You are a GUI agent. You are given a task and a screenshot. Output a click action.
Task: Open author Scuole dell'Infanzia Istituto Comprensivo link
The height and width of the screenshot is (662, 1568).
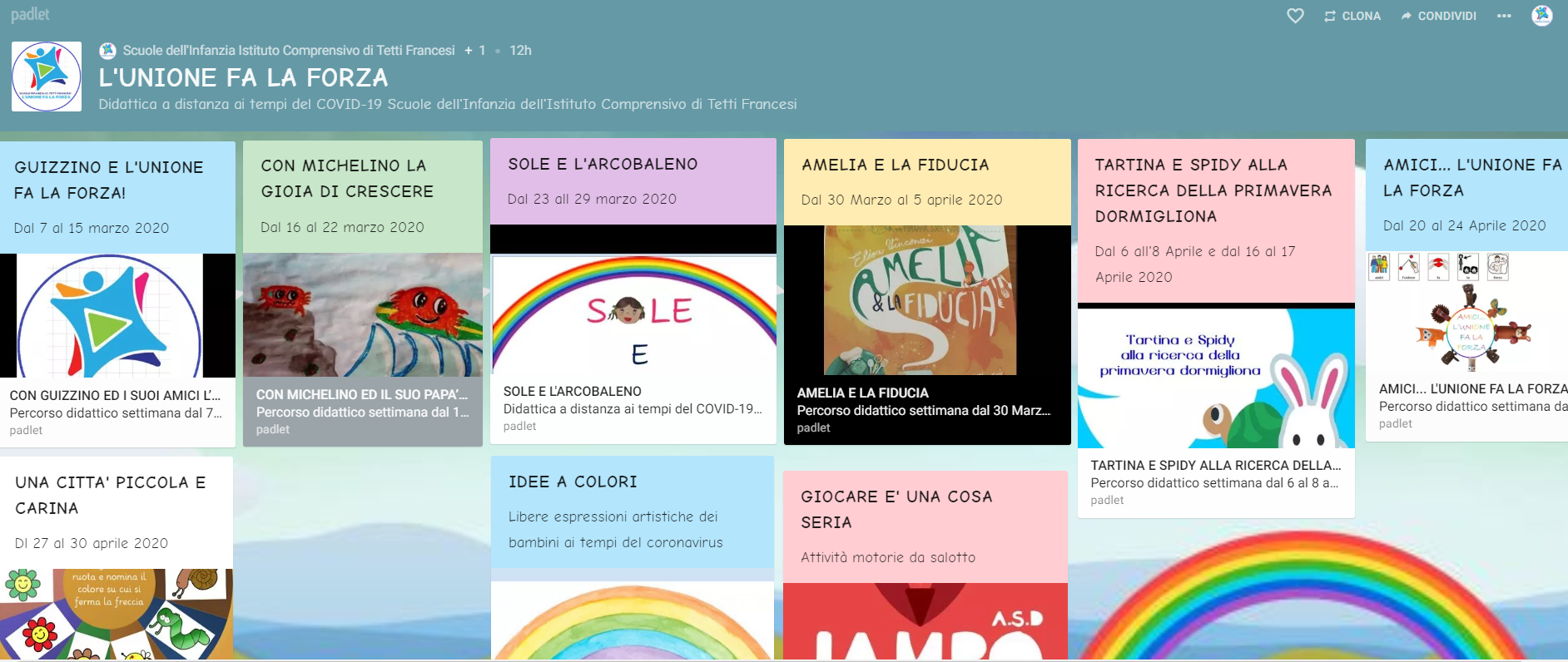(x=289, y=51)
